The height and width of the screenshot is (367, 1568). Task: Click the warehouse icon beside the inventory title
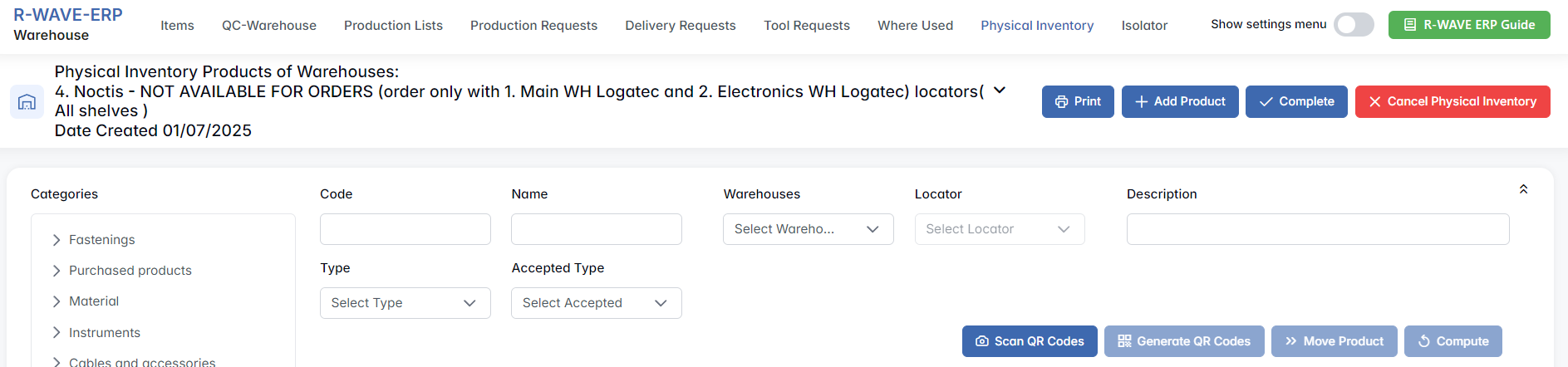[x=27, y=102]
